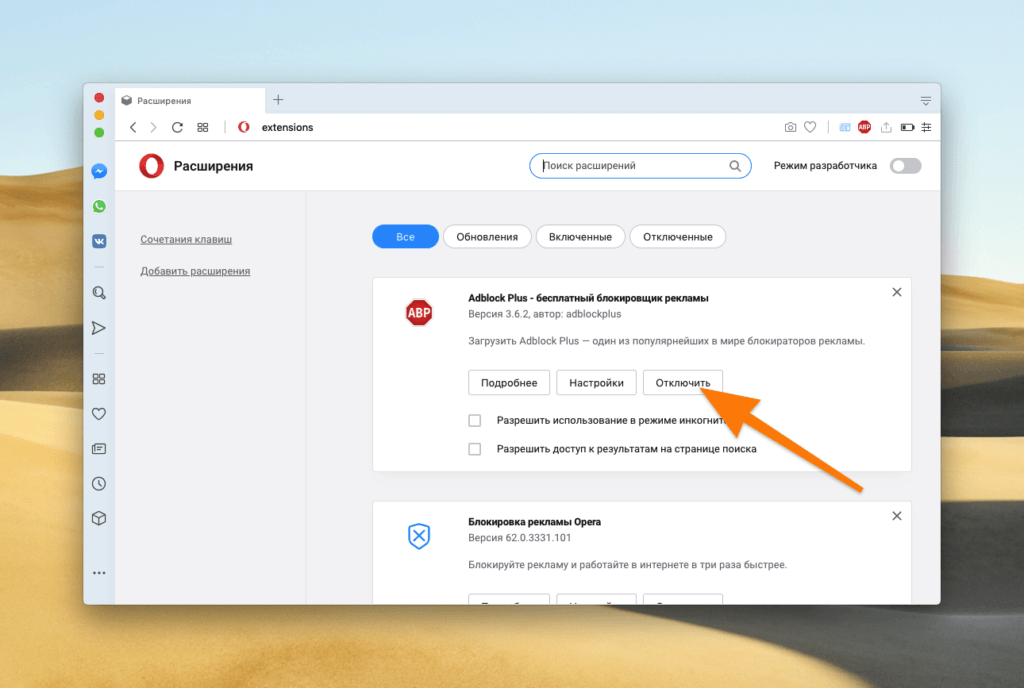Open bookmarks heart in sidebar
The image size is (1024, 688).
pyautogui.click(x=99, y=414)
